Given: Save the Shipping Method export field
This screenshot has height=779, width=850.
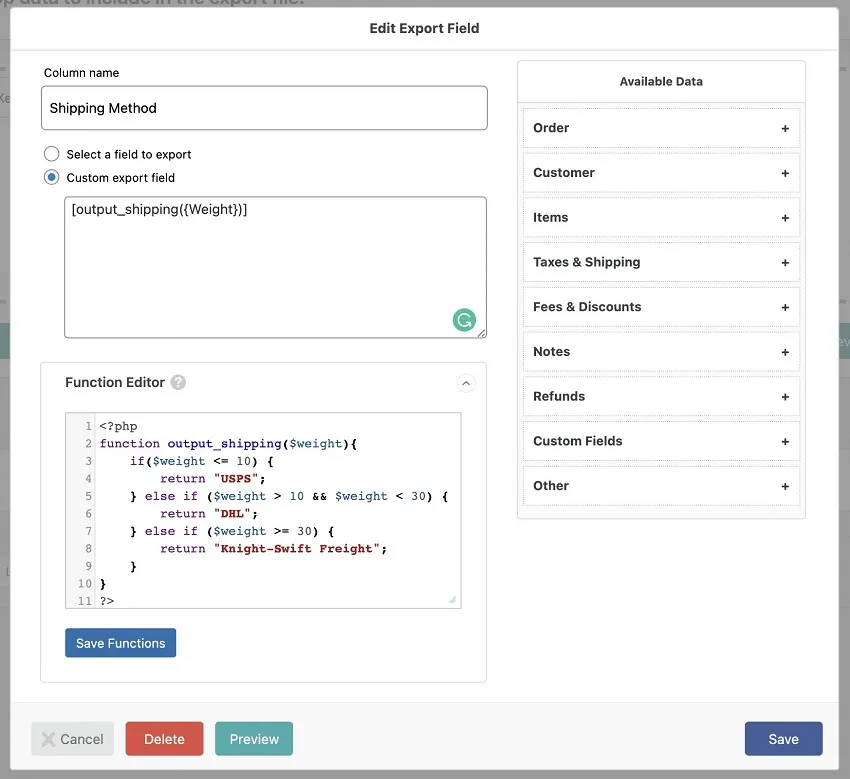Looking at the screenshot, I should [x=783, y=738].
